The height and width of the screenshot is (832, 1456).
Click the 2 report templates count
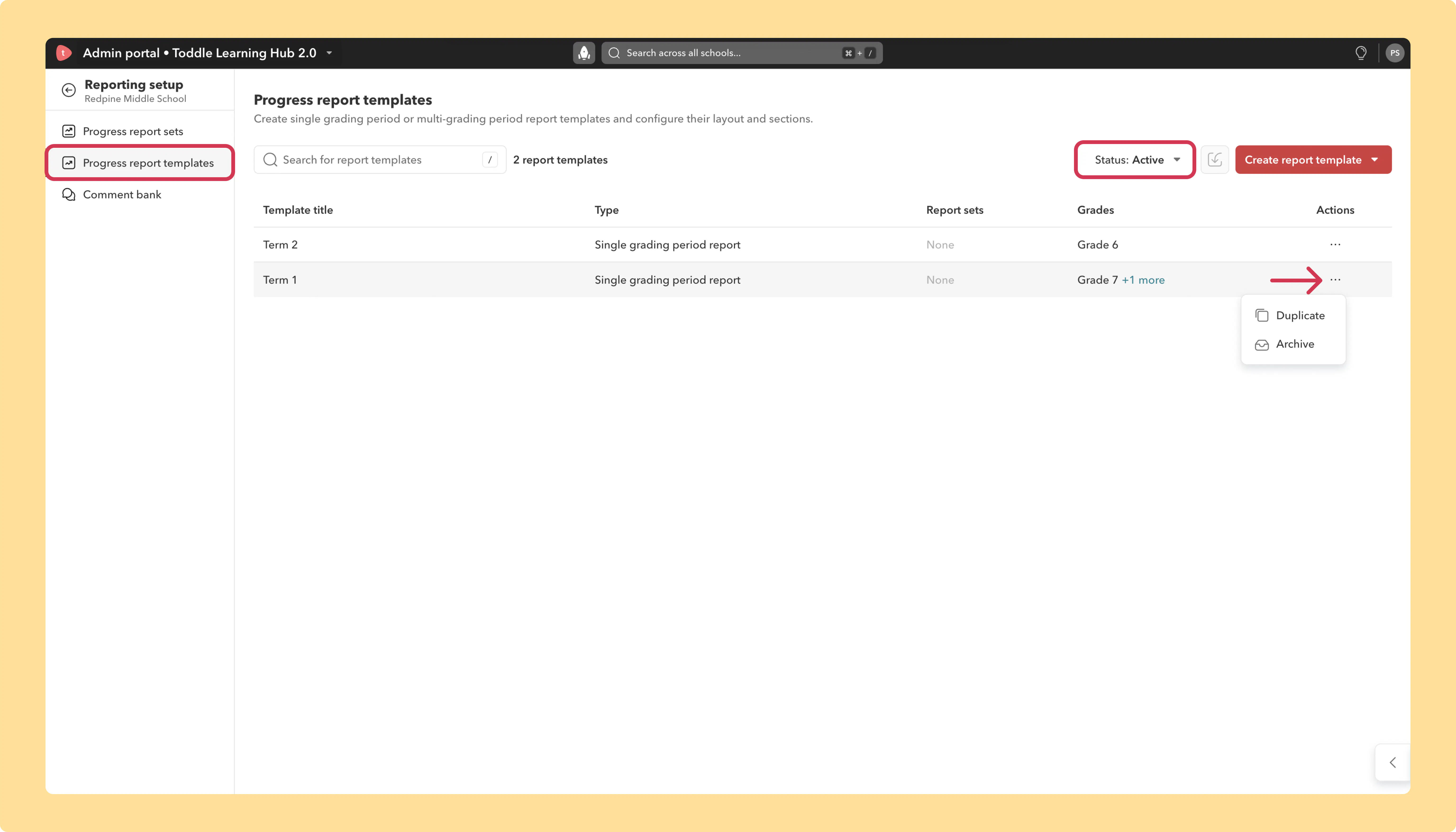tap(560, 160)
